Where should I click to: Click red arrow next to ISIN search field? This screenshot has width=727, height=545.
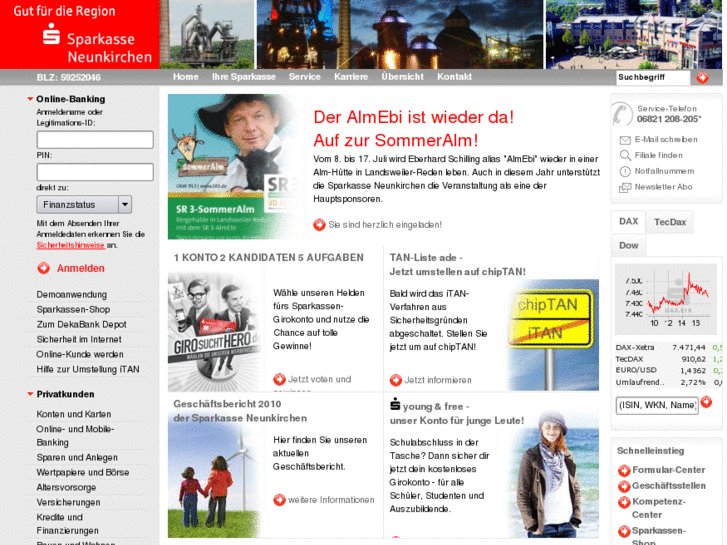[x=706, y=402]
